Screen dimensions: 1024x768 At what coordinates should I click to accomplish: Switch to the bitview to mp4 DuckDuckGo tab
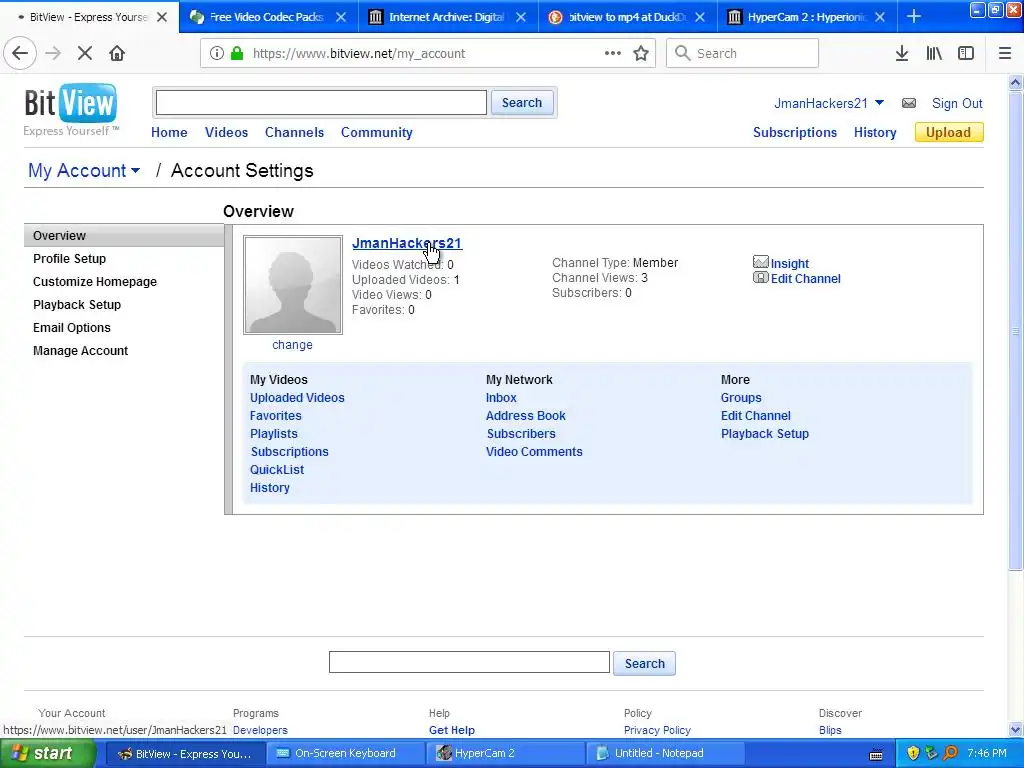tap(628, 17)
